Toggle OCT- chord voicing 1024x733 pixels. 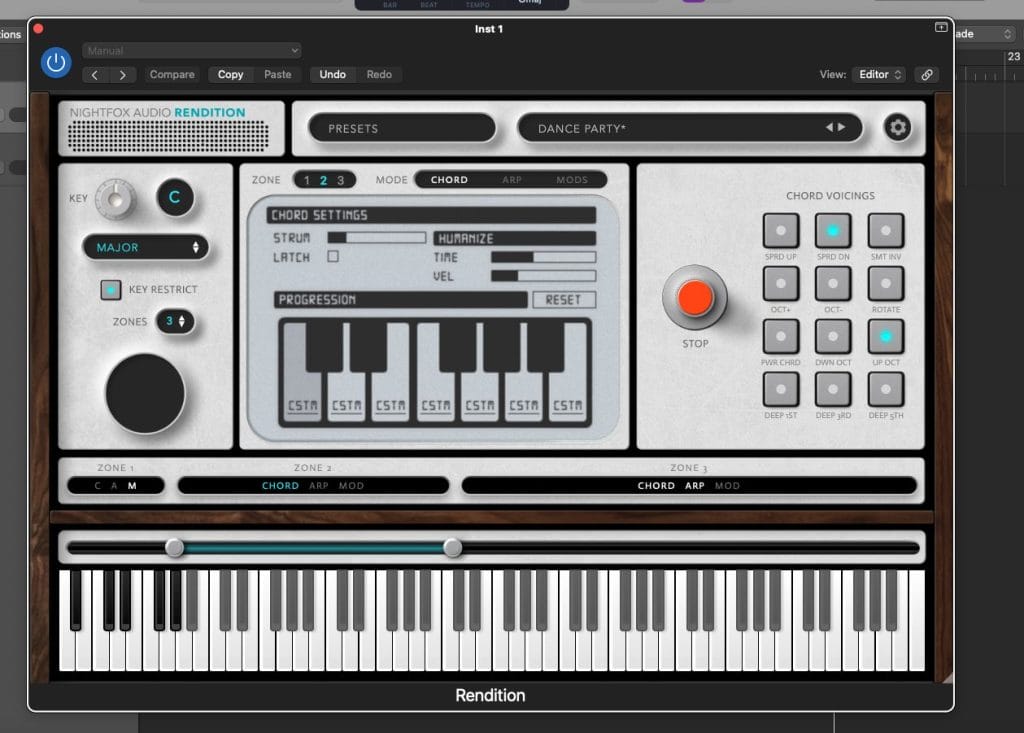pyautogui.click(x=833, y=284)
